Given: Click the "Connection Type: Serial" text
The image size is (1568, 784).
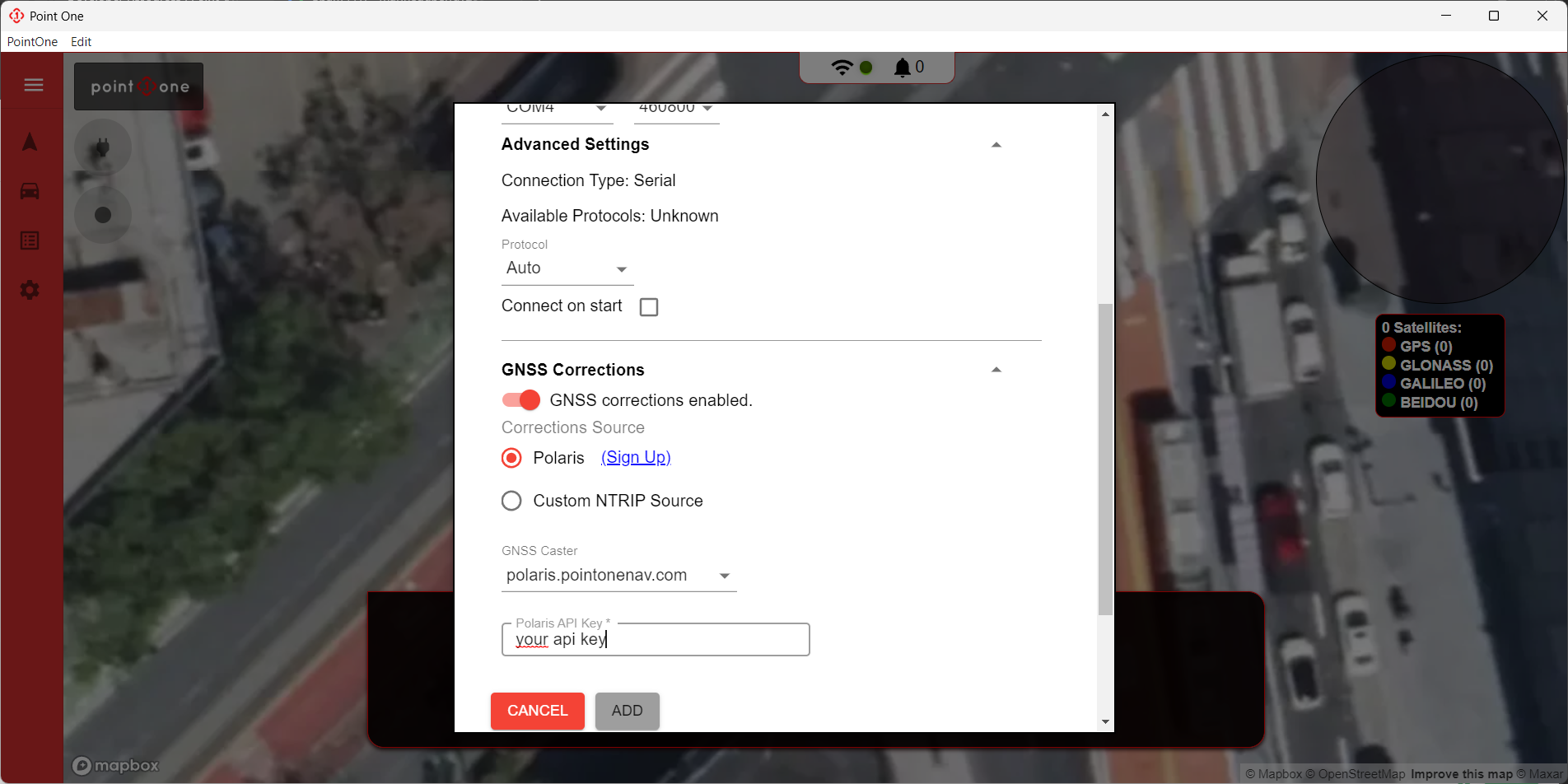Looking at the screenshot, I should [x=588, y=180].
